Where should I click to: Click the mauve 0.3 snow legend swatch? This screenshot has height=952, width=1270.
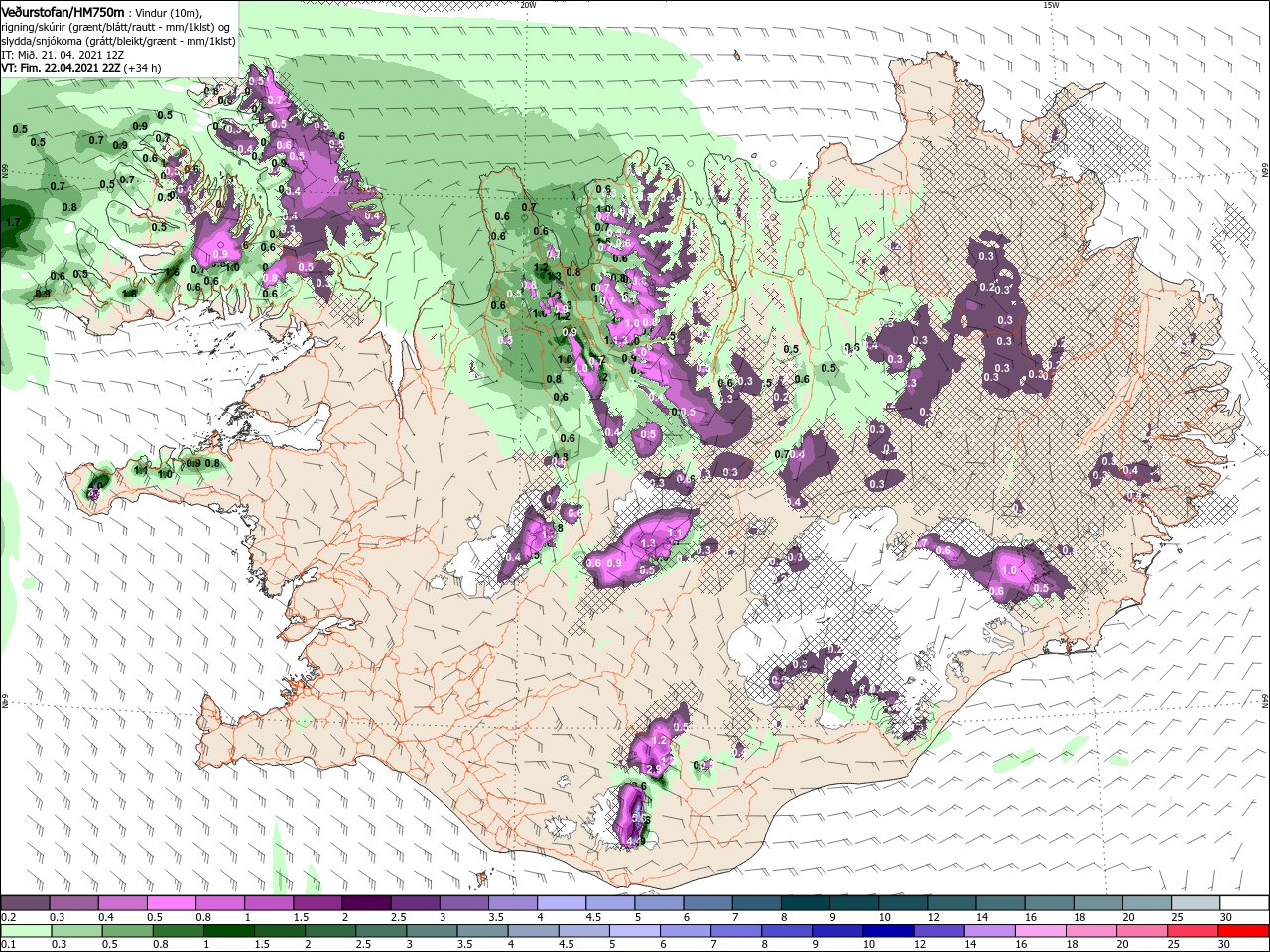73,903
